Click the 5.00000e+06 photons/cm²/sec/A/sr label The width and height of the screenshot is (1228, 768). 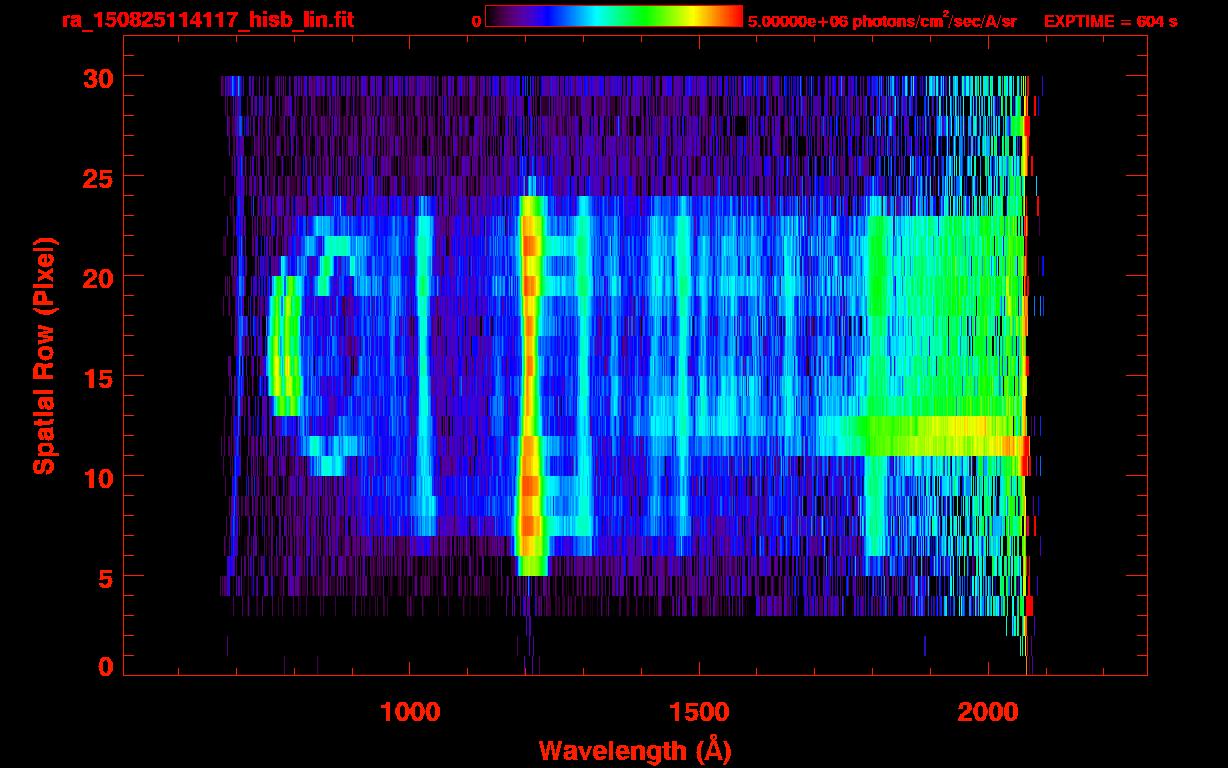tap(882, 20)
